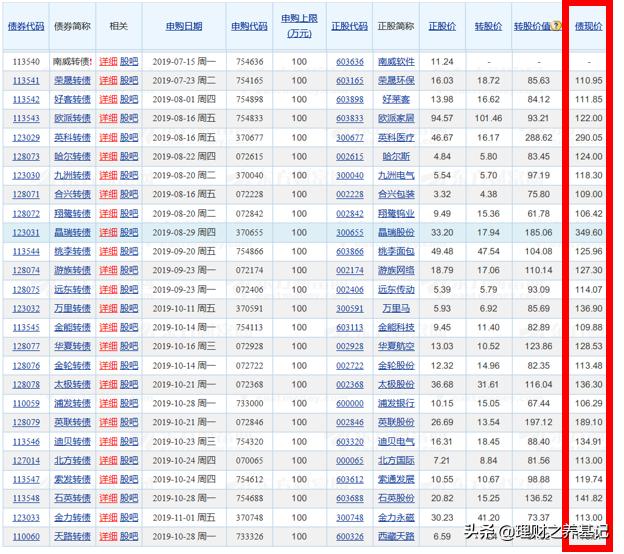The width and height of the screenshot is (624, 554).
Task: Open the 好客转债 bond link
Action: [x=72, y=99]
